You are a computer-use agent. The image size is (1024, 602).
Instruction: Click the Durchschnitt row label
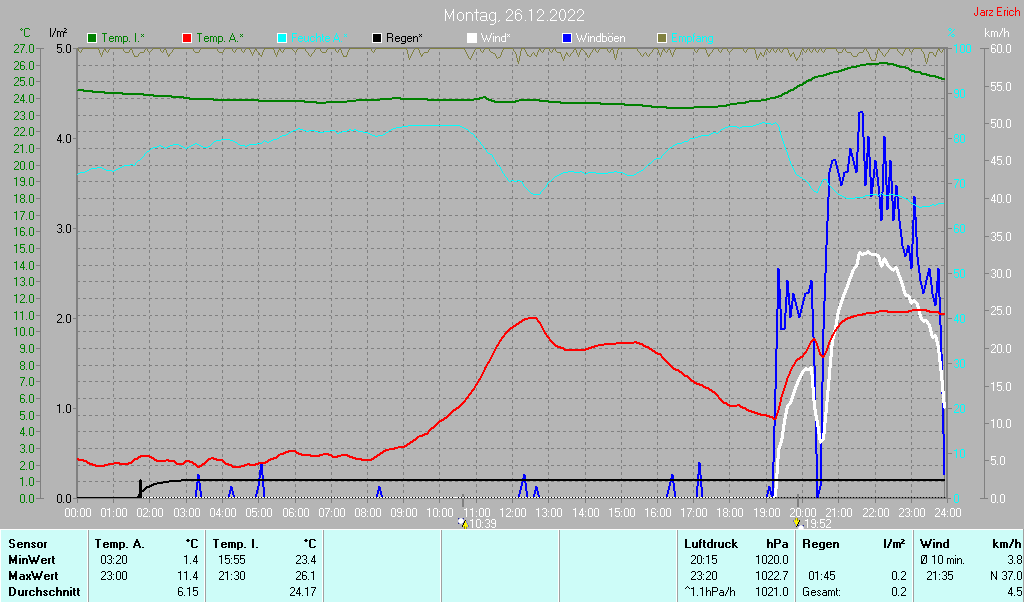tap(42, 592)
